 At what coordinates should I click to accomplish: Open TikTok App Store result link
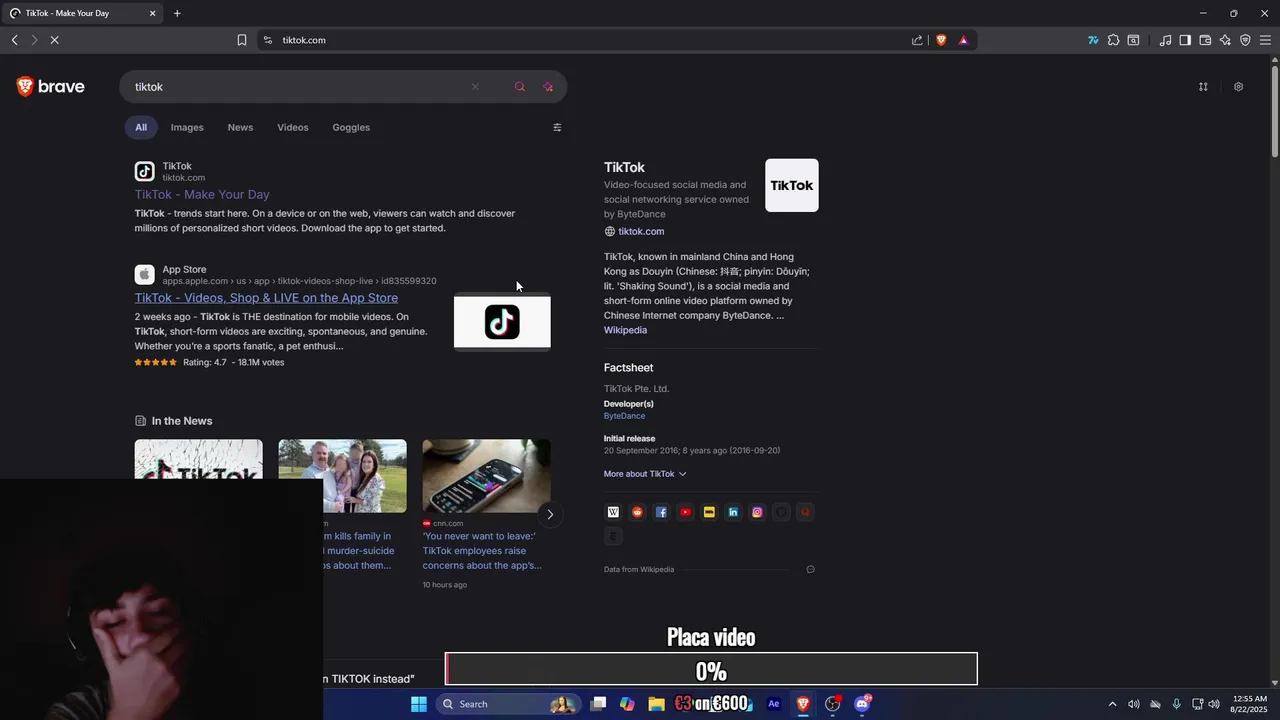(266, 298)
